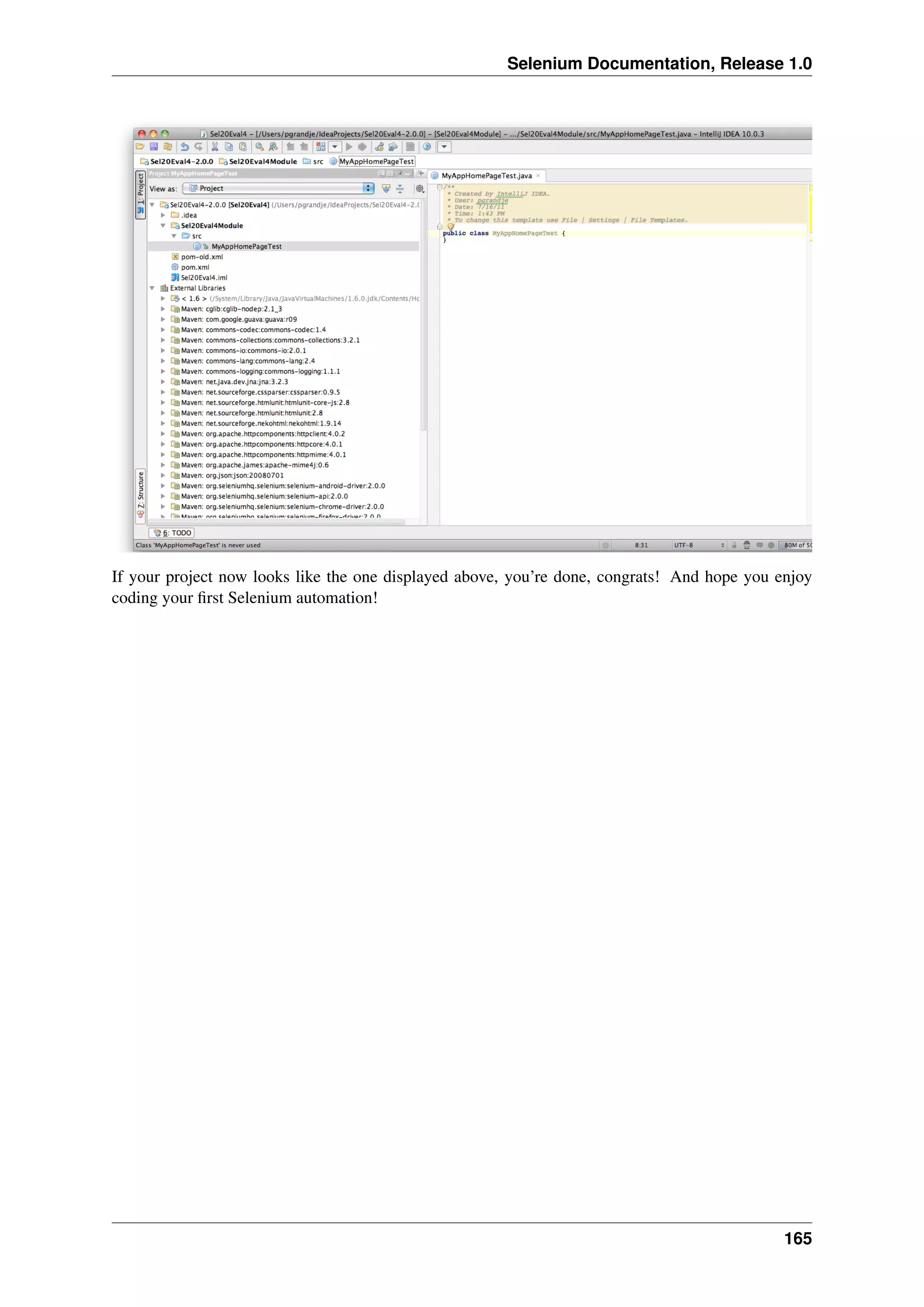Click the Navigate Forward toolbar icon
The image size is (924, 1307).
tap(304, 147)
